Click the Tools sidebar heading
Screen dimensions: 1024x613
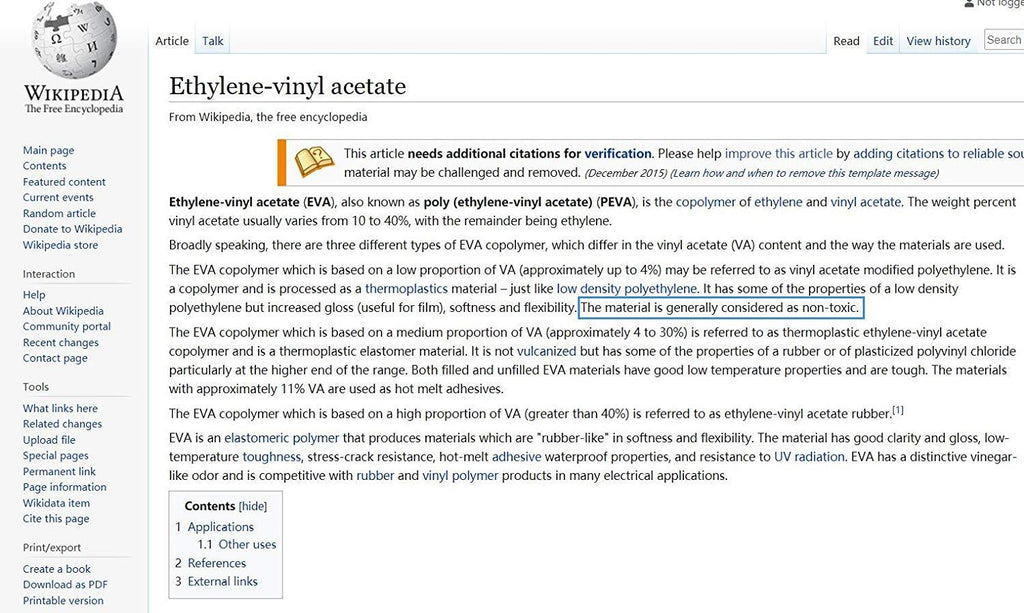[36, 387]
